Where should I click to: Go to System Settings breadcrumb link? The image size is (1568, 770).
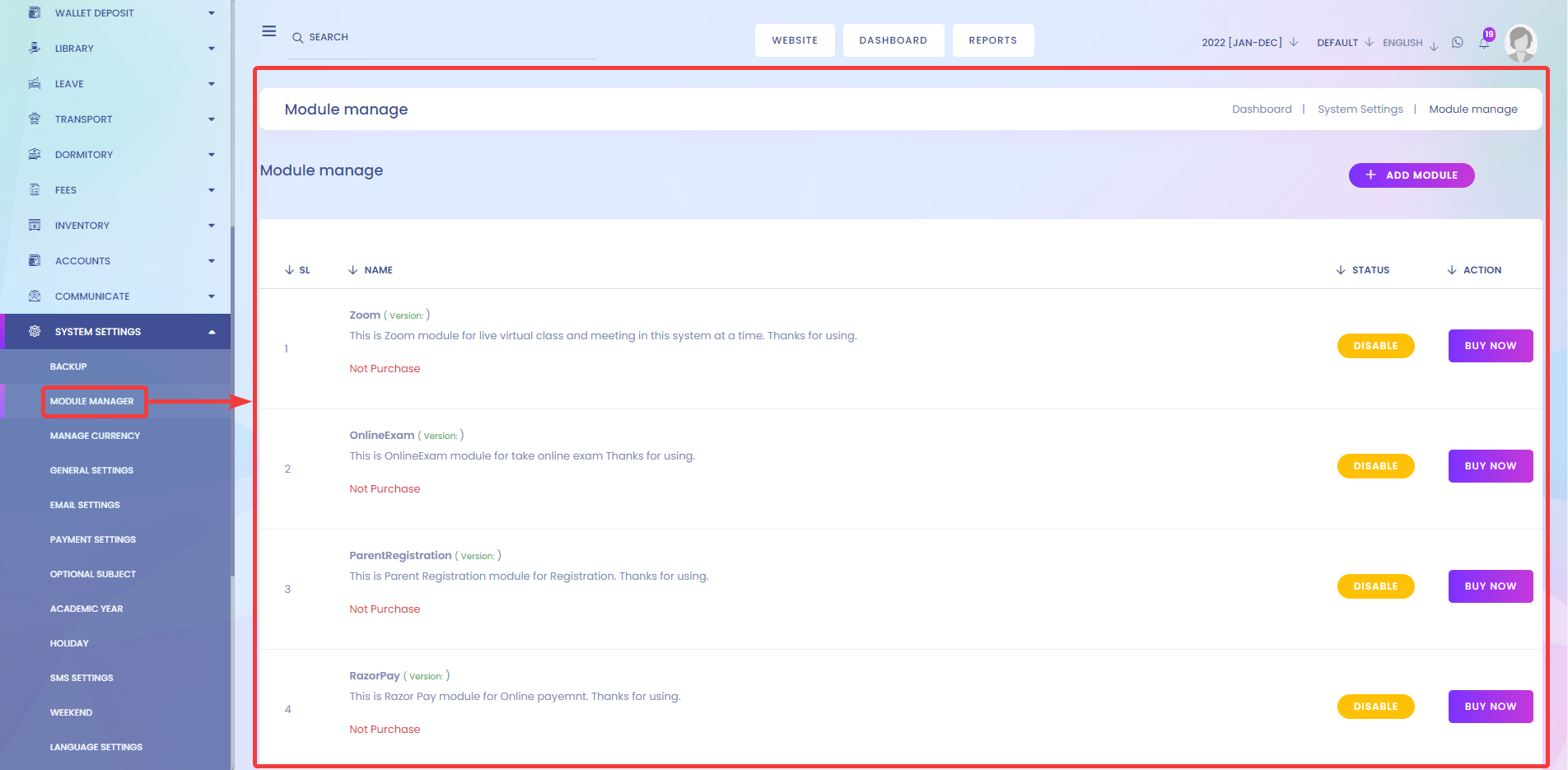pos(1360,110)
